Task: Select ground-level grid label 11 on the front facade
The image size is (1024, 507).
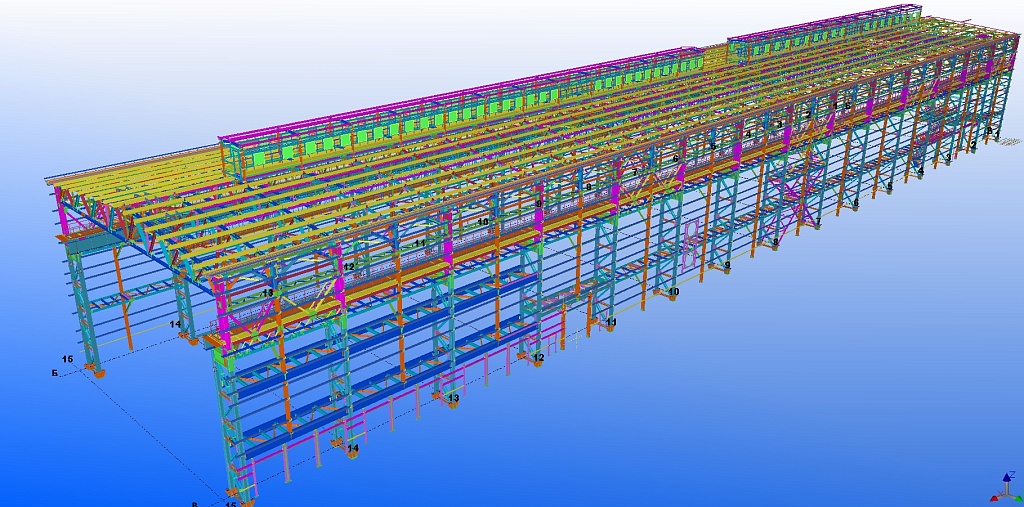Action: [x=611, y=322]
